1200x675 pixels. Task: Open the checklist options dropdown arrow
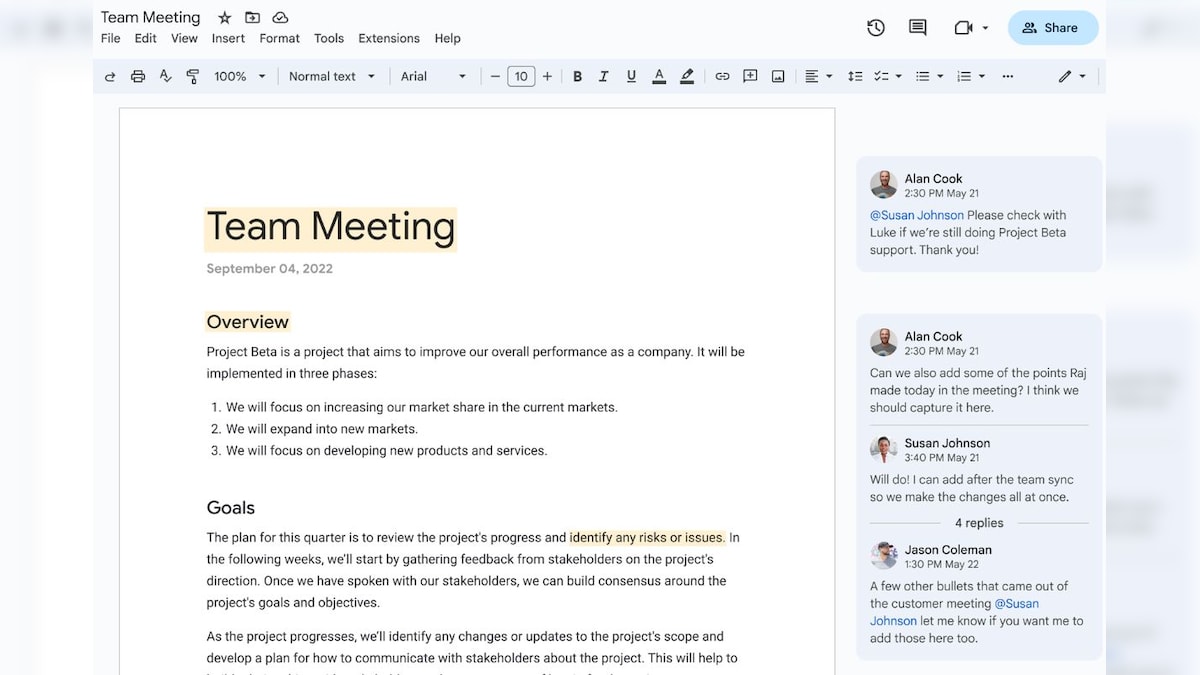click(898, 76)
